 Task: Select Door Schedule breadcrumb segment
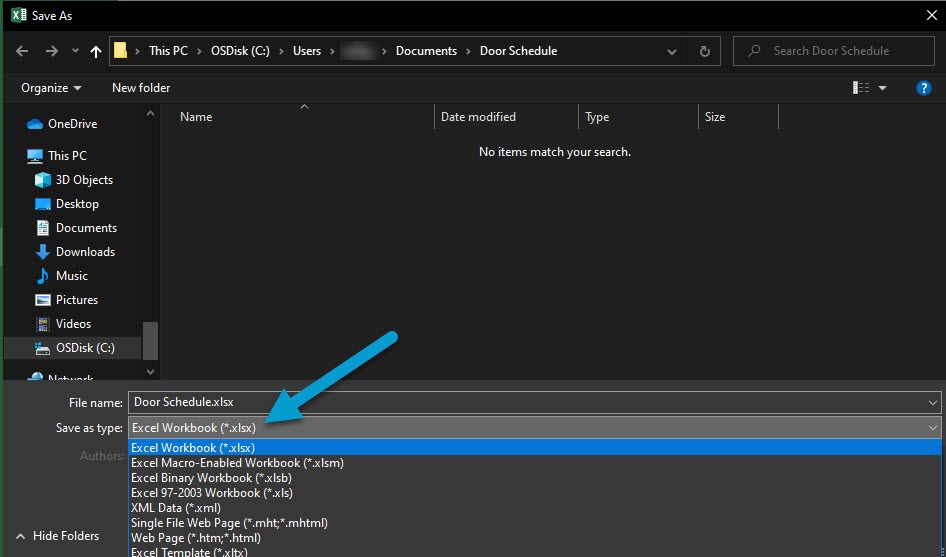click(518, 51)
